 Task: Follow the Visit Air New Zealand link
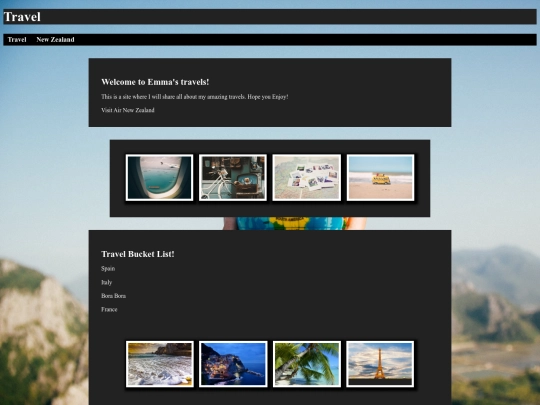128,110
